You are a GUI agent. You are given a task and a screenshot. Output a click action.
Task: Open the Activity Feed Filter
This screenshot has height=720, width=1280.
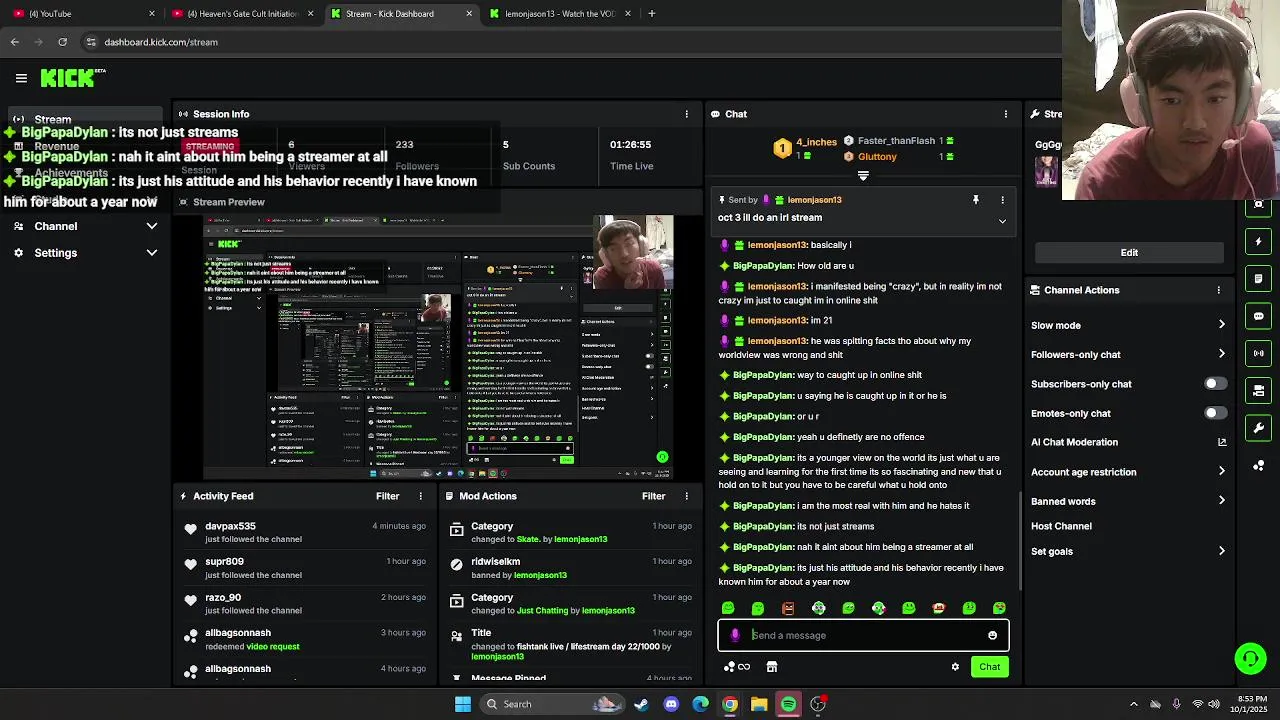[x=387, y=496]
